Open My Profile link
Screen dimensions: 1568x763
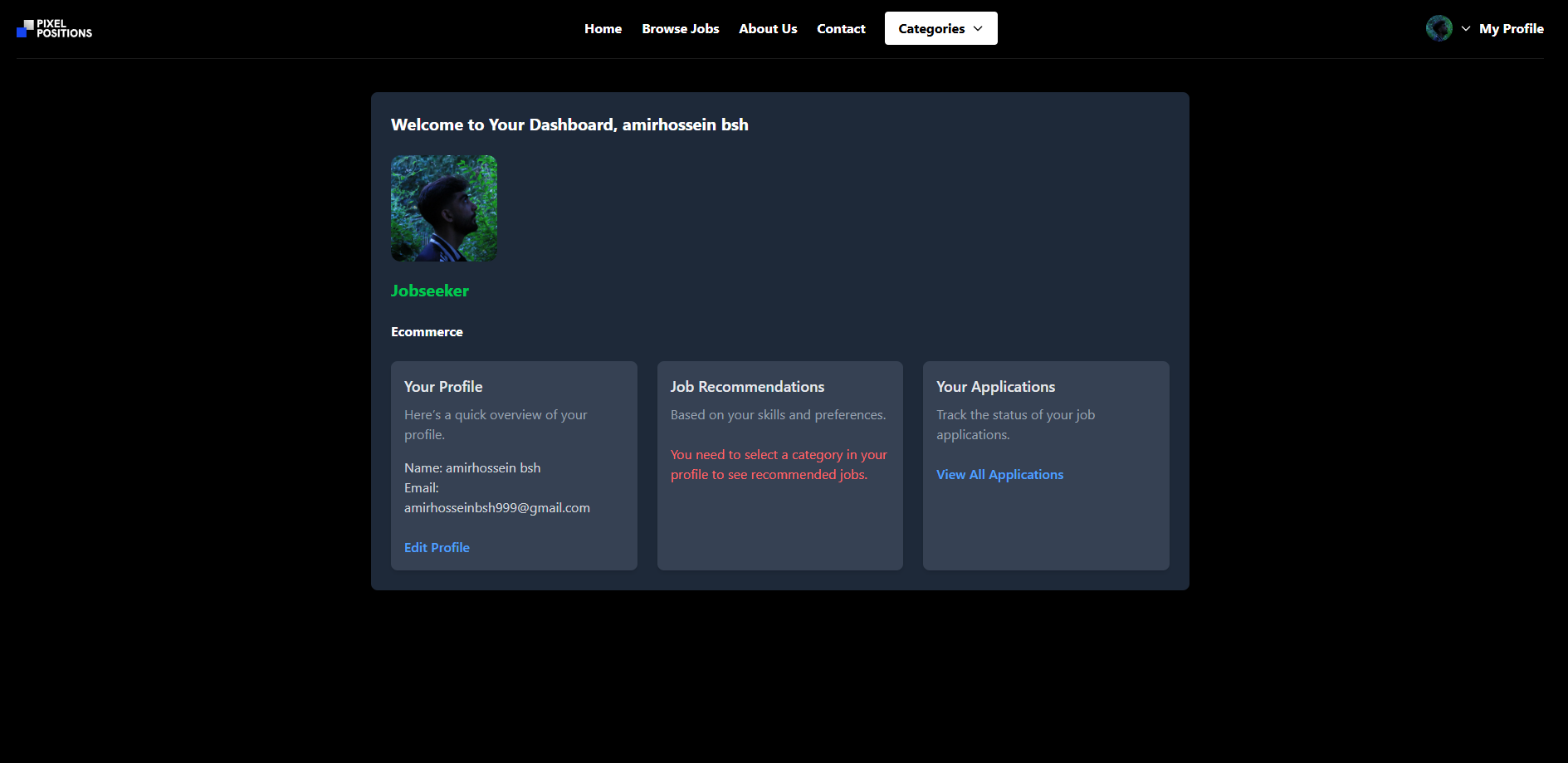tap(1511, 28)
